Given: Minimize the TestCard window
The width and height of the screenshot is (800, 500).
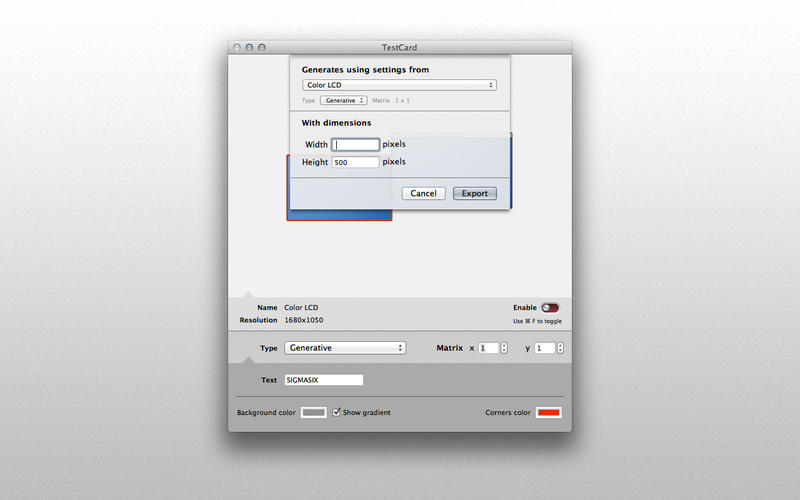Looking at the screenshot, I should (250, 47).
